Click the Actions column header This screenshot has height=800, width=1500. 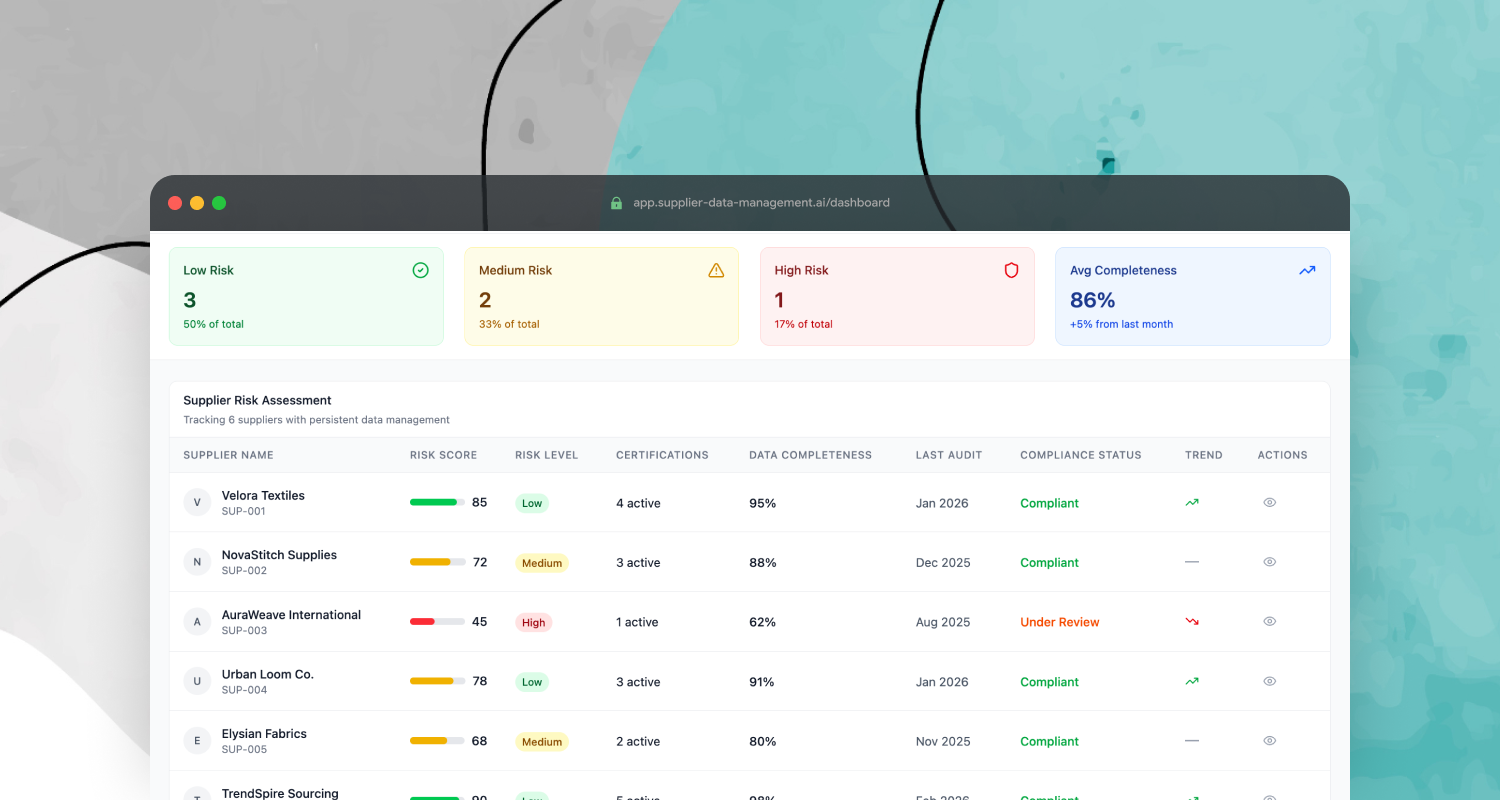(1283, 455)
